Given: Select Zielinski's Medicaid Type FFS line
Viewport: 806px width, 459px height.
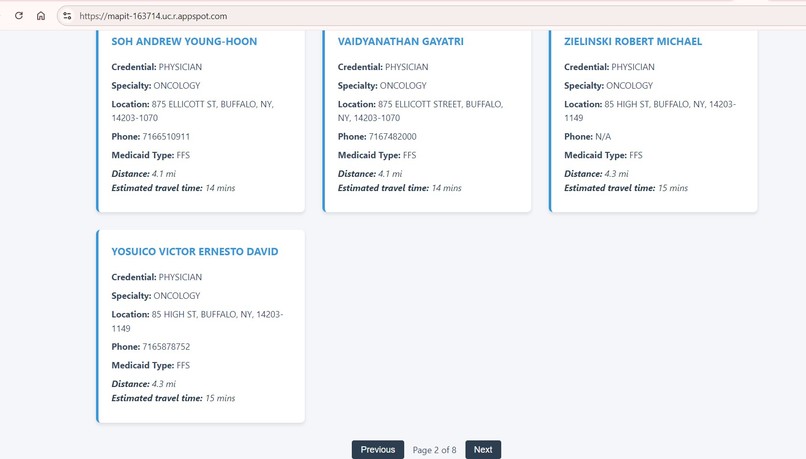Looking at the screenshot, I should point(603,155).
